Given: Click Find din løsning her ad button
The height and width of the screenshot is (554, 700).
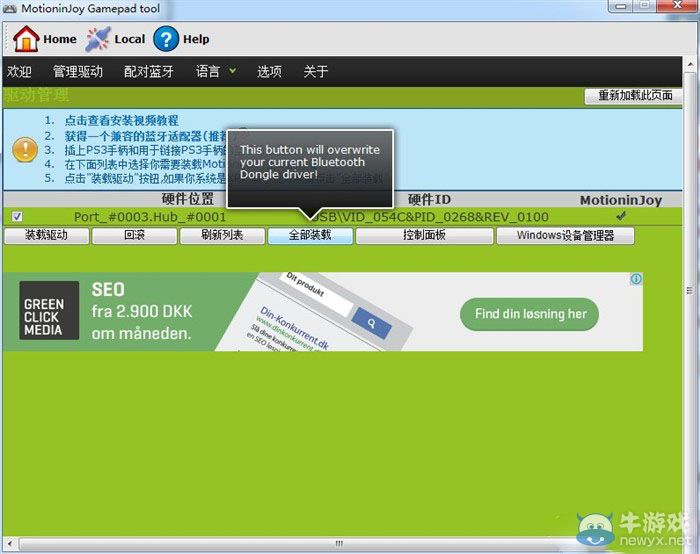Looking at the screenshot, I should (x=529, y=314).
